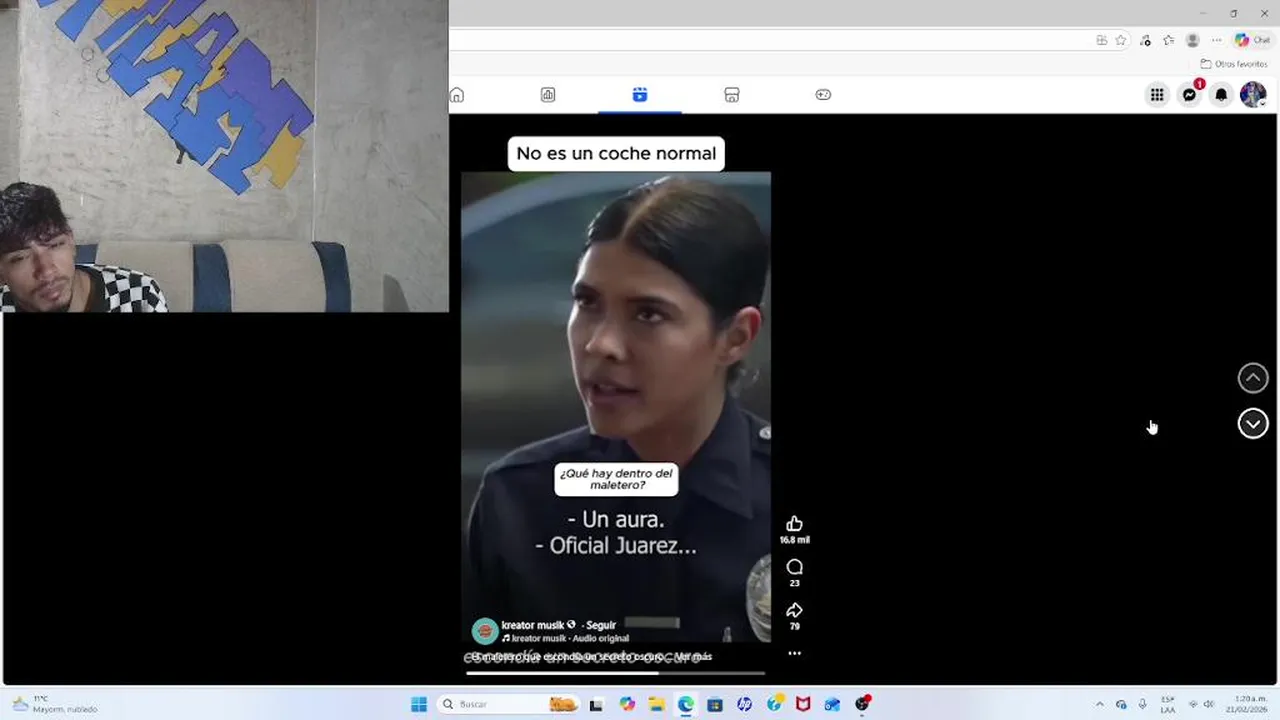Open the Windows Start menu
The height and width of the screenshot is (720, 1280).
coord(419,704)
